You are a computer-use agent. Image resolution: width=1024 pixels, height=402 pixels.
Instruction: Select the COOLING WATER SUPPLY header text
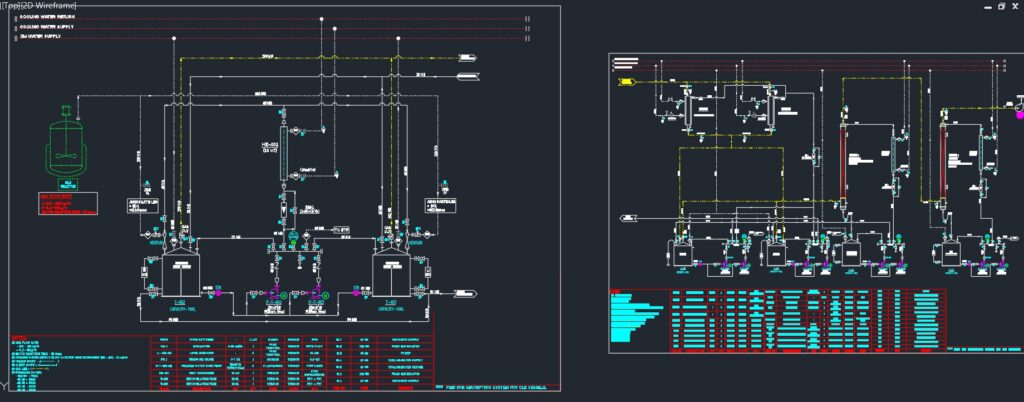[47, 27]
